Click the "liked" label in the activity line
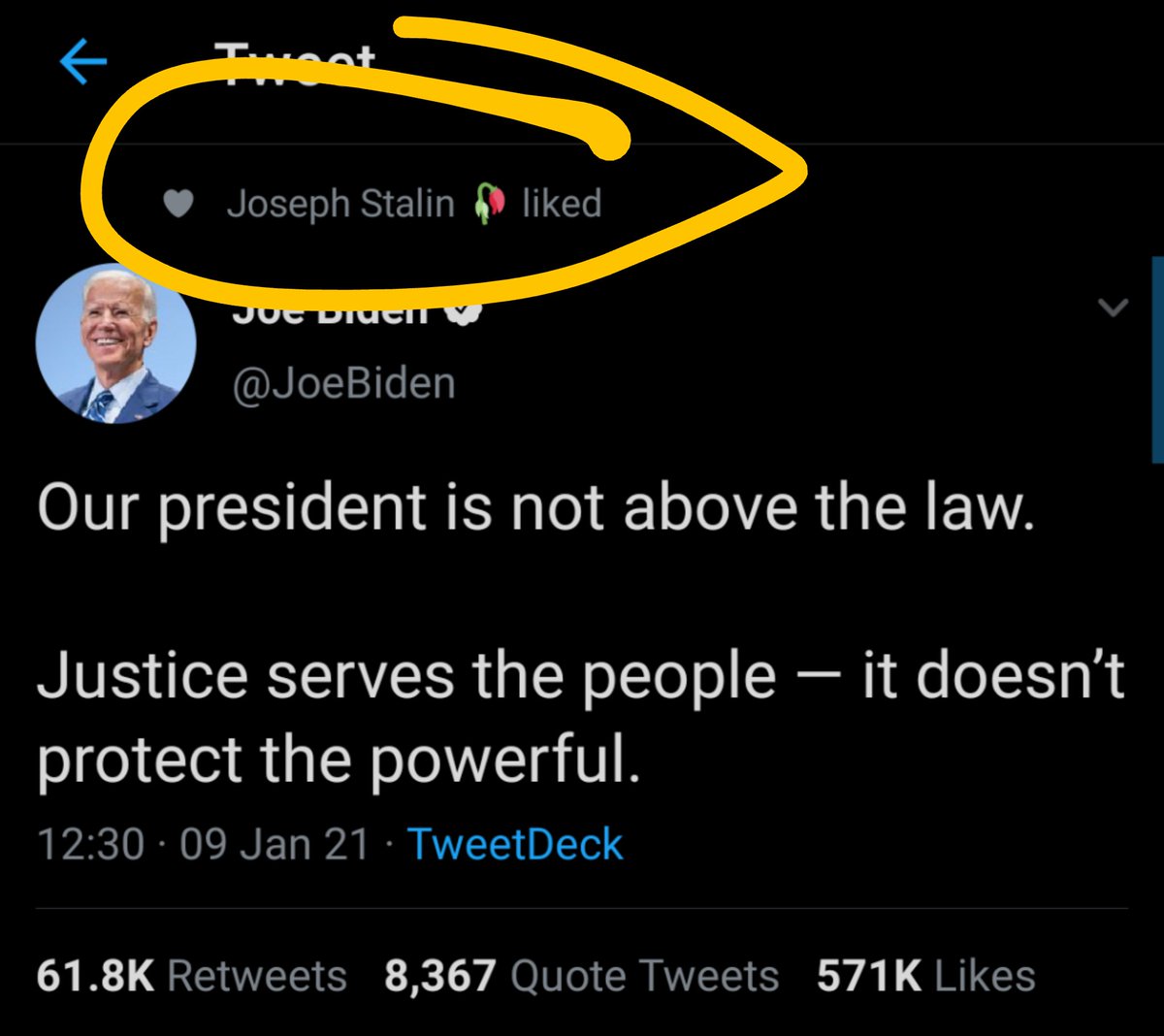1164x1036 pixels. click(x=562, y=204)
